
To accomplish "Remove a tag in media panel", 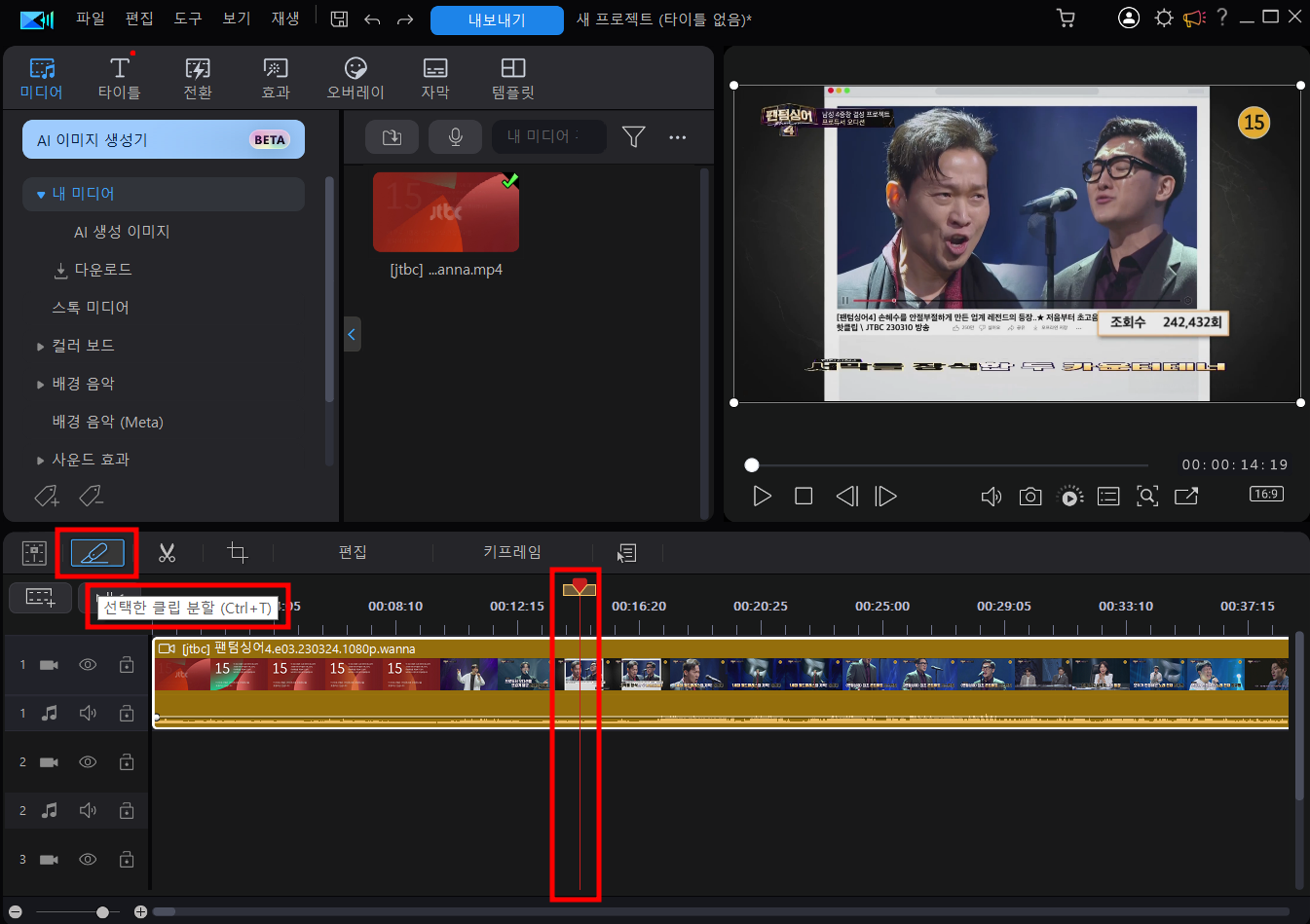I will click(x=92, y=497).
